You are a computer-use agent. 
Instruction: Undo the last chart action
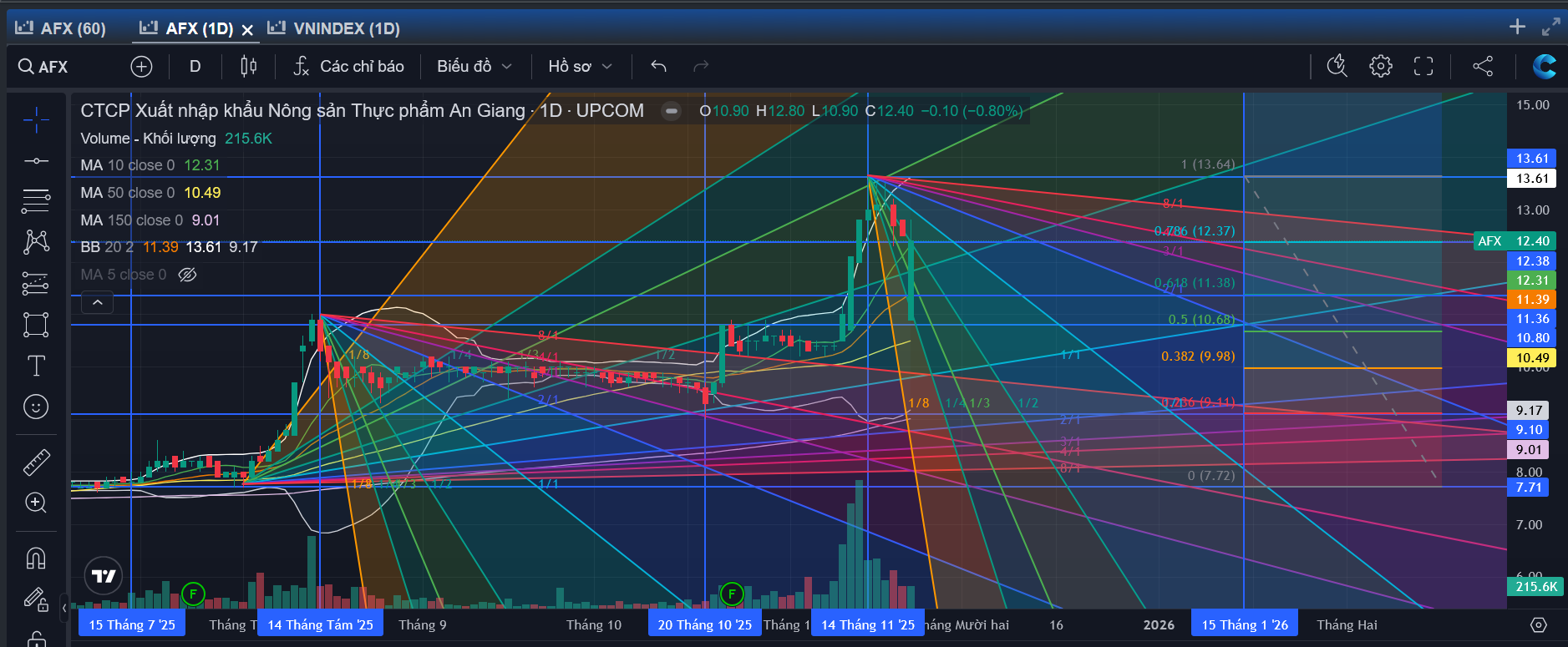658,67
